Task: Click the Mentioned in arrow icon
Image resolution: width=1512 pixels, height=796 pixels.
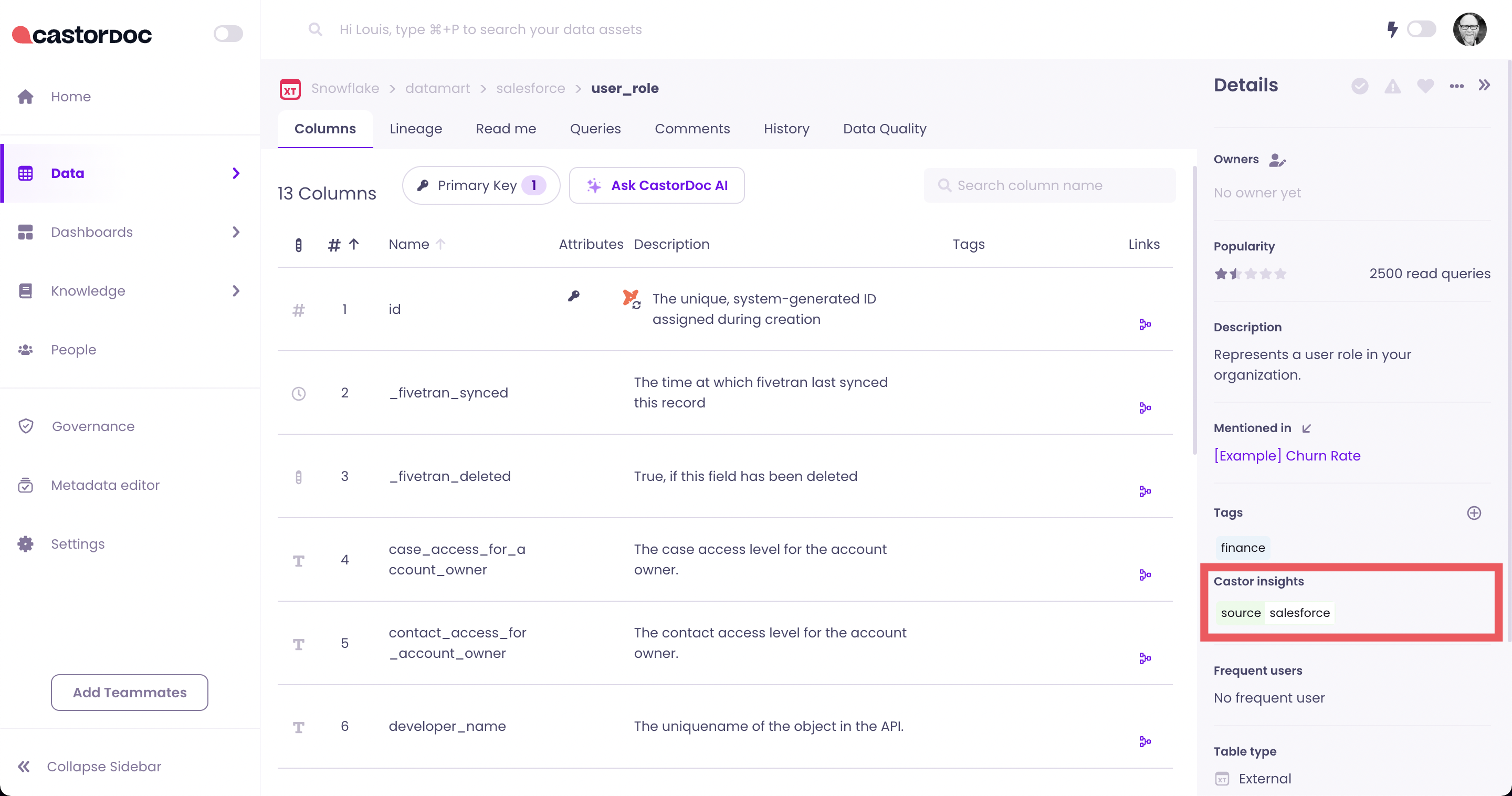Action: [x=1307, y=428]
